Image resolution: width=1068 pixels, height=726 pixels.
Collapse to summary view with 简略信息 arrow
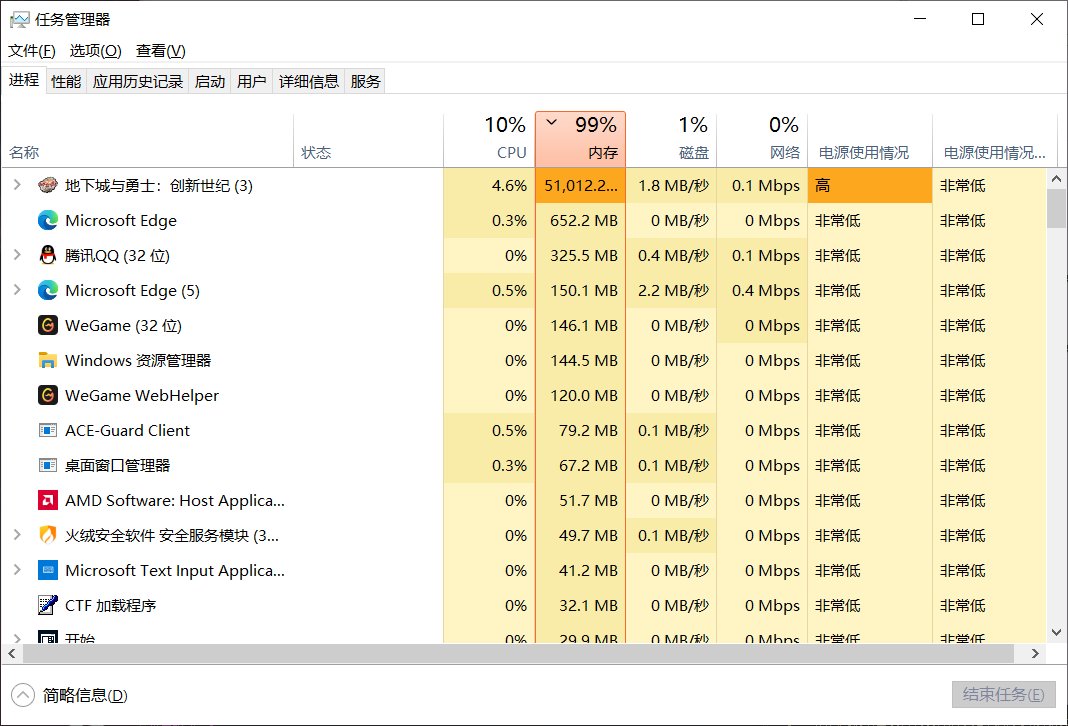[x=22, y=695]
